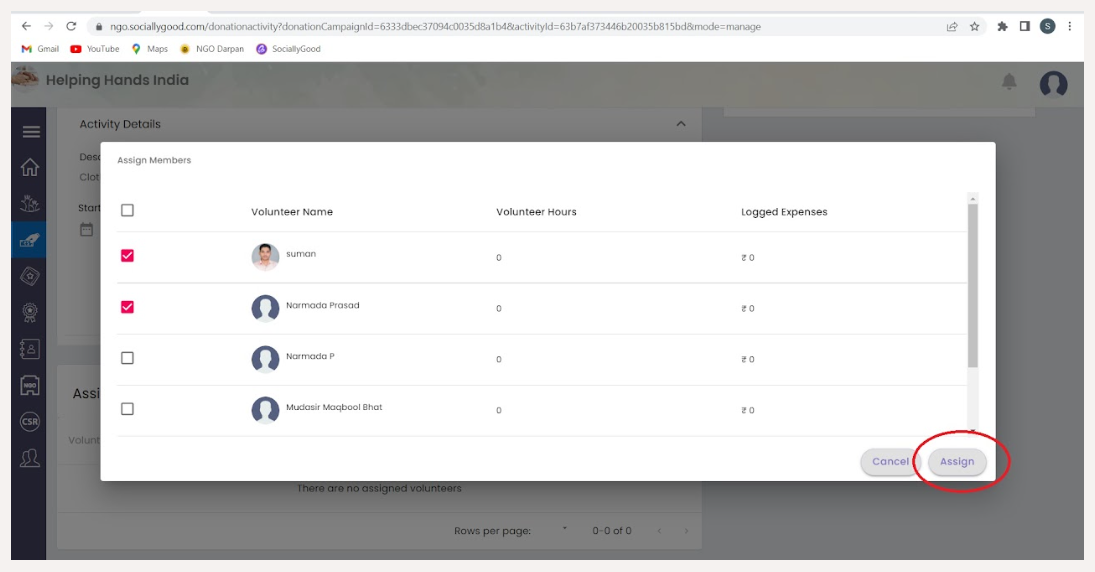Uncheck the Narmada Prasad checkbox
Screen dimensions: 1095x572
pyautogui.click(x=127, y=307)
